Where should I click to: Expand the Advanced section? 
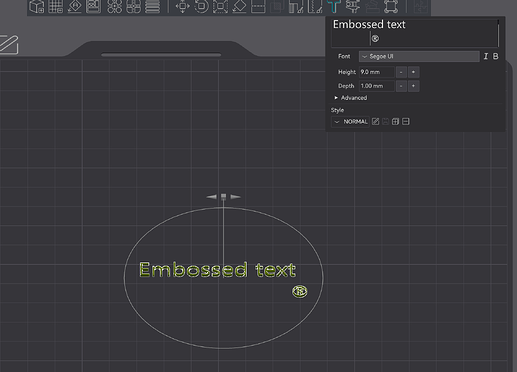(x=351, y=98)
